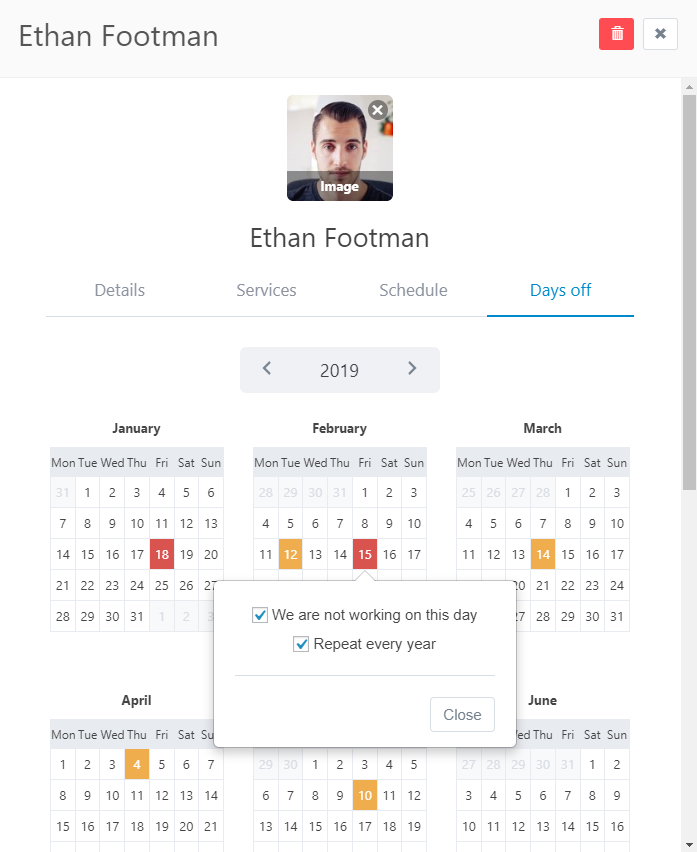This screenshot has width=697, height=852.
Task: Open the Details tab
Action: pyautogui.click(x=120, y=290)
